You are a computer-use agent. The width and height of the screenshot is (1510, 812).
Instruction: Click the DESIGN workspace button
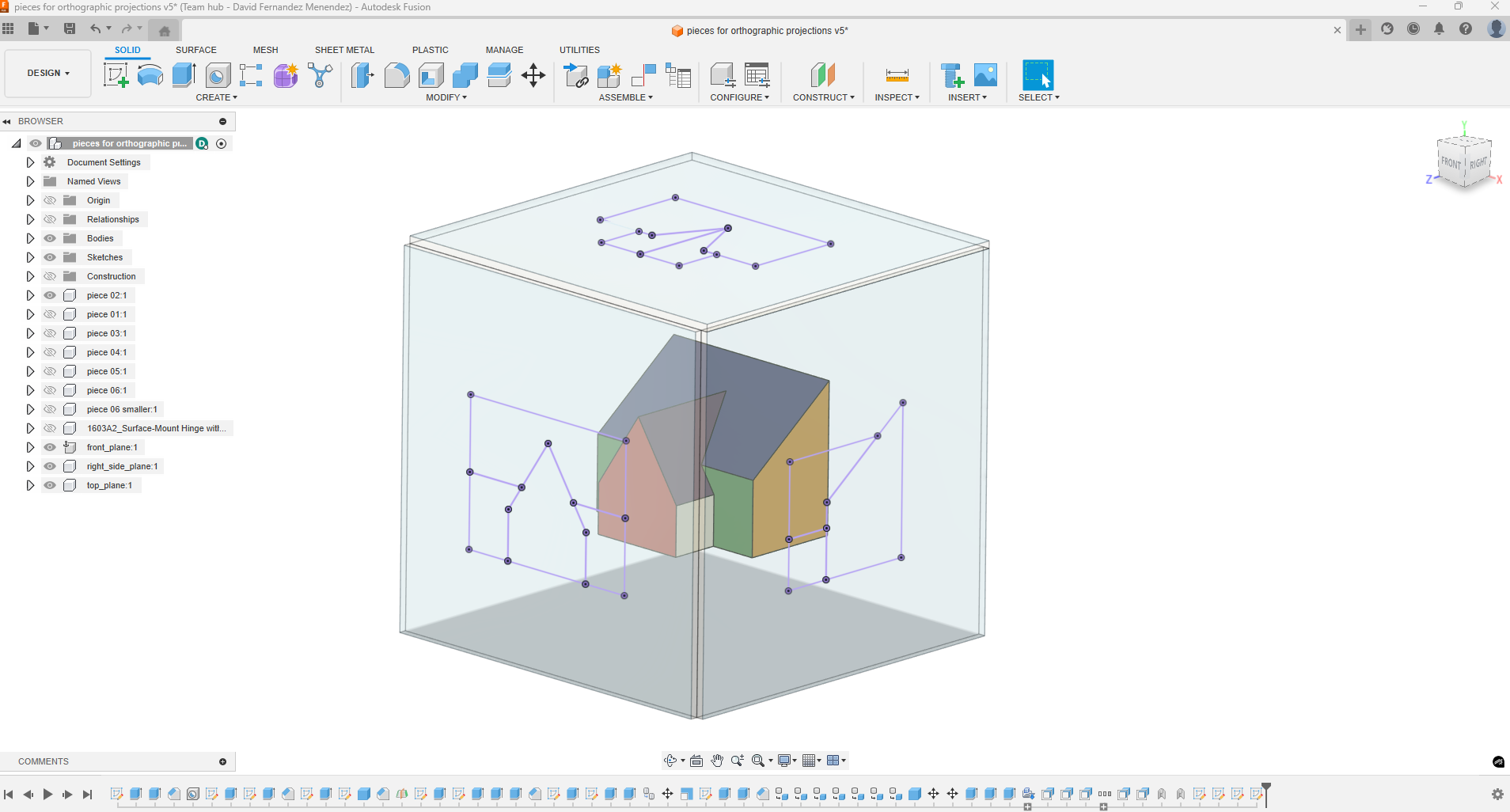[x=47, y=73]
